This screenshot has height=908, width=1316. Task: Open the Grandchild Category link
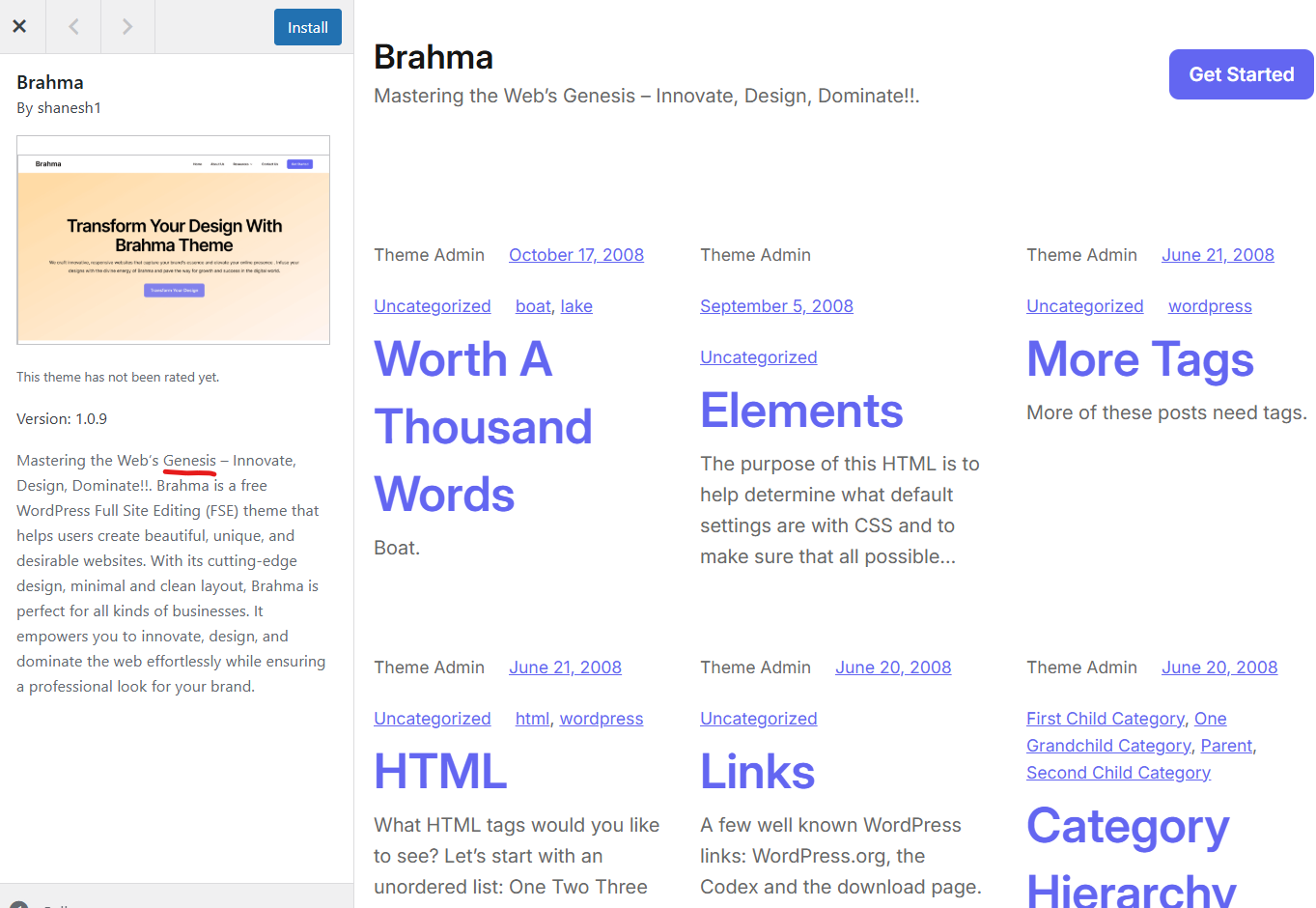pos(1108,746)
